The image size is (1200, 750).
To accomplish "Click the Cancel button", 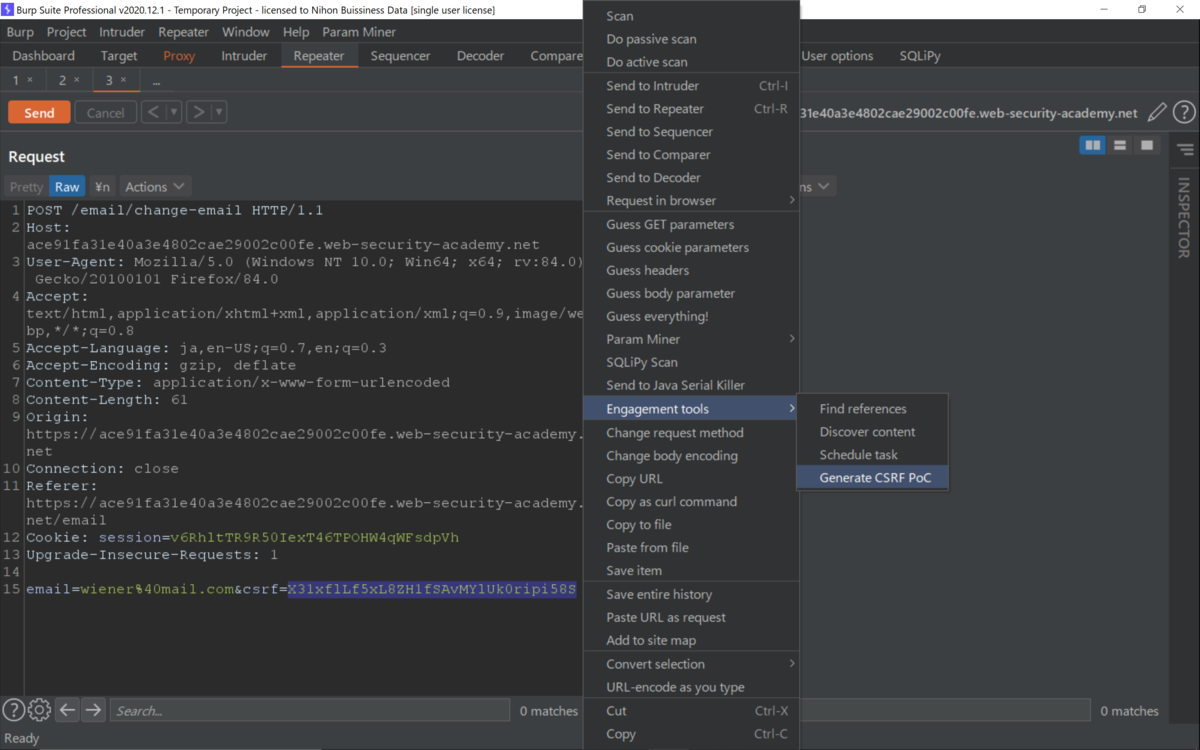I will click(x=105, y=112).
